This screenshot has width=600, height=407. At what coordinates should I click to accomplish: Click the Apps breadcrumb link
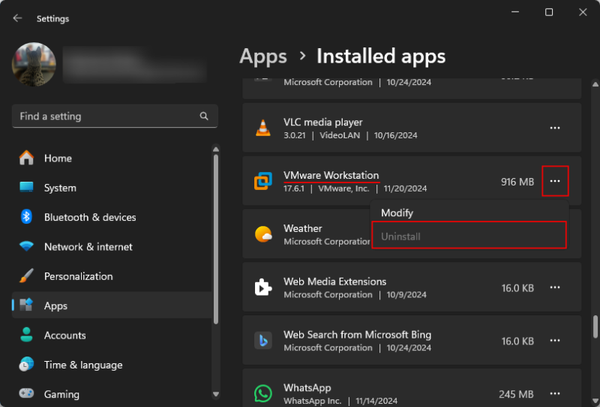pyautogui.click(x=263, y=56)
